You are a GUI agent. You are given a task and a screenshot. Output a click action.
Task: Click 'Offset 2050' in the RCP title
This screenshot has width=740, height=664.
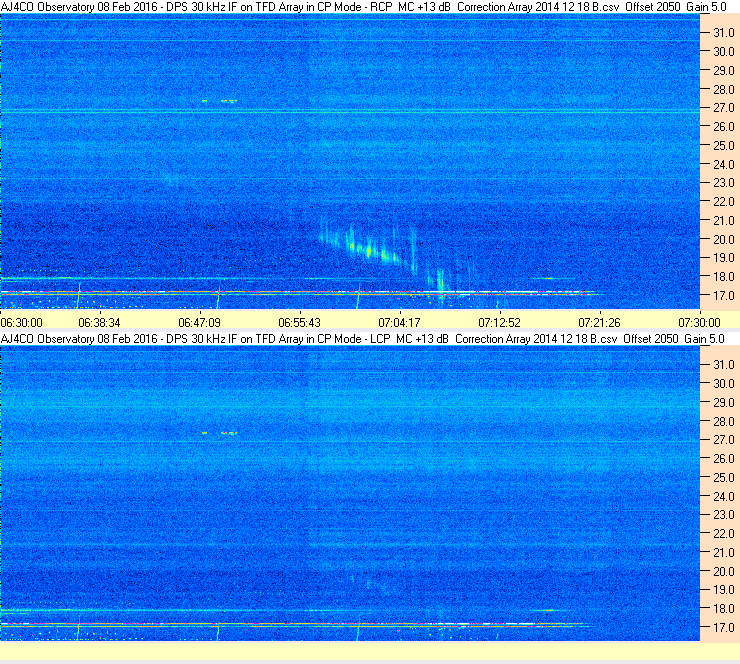[653, 7]
